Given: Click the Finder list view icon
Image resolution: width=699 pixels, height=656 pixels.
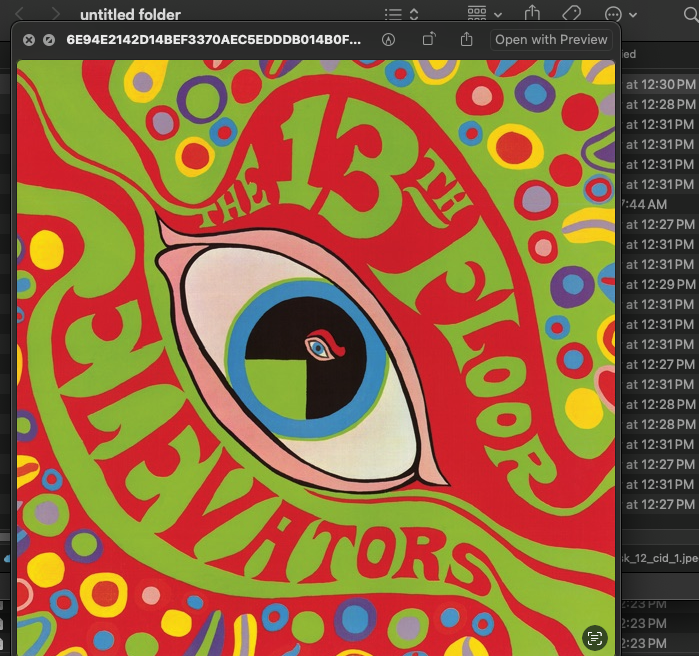Looking at the screenshot, I should (x=393, y=14).
